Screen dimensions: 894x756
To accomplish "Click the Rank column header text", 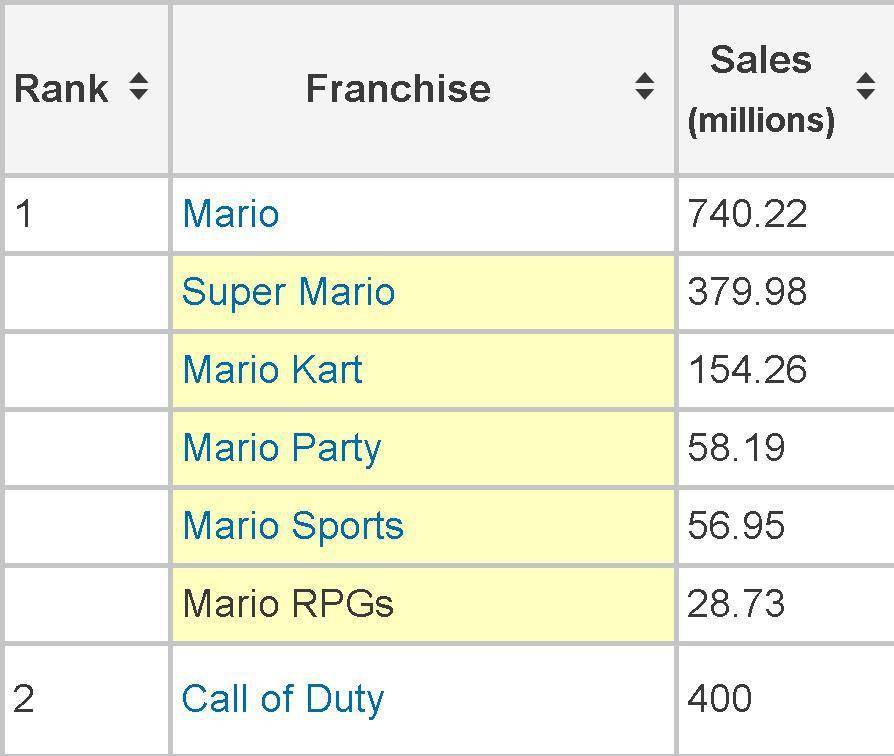I will tap(62, 89).
